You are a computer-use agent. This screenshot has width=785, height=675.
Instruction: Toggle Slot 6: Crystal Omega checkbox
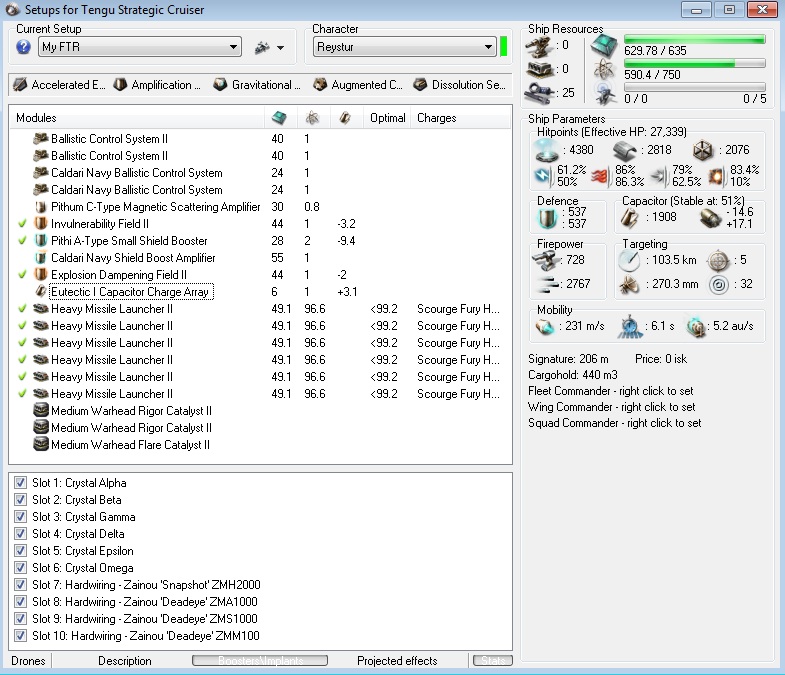click(x=21, y=568)
